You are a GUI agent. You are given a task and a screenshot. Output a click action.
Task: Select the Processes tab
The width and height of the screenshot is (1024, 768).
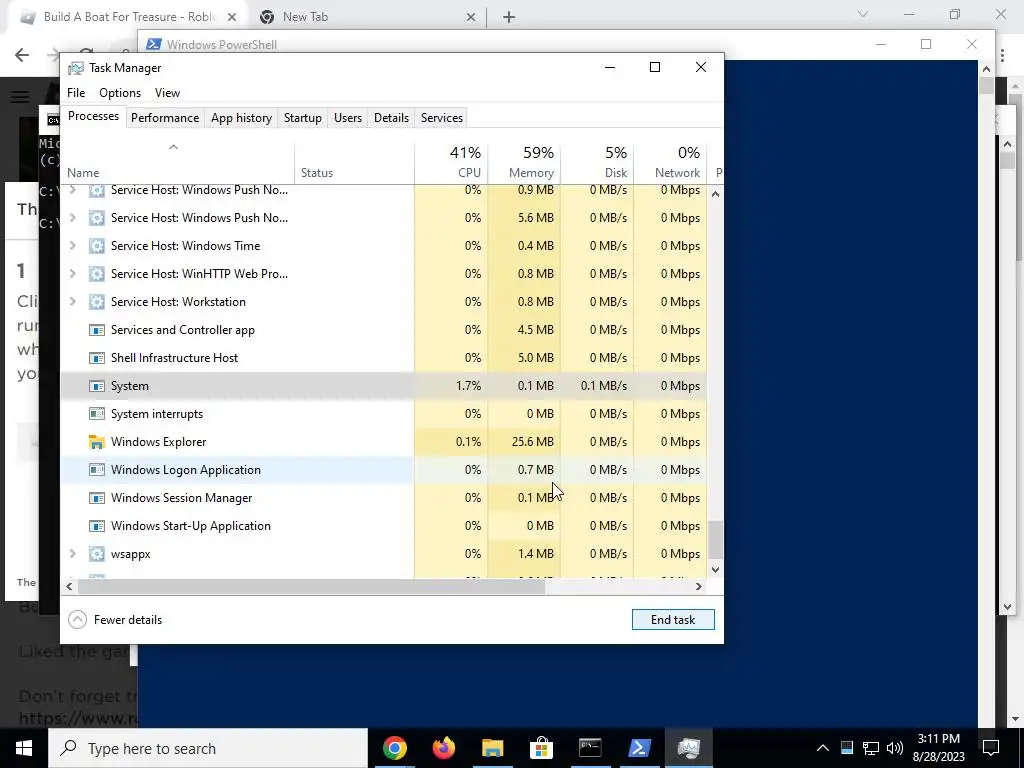[x=93, y=116]
